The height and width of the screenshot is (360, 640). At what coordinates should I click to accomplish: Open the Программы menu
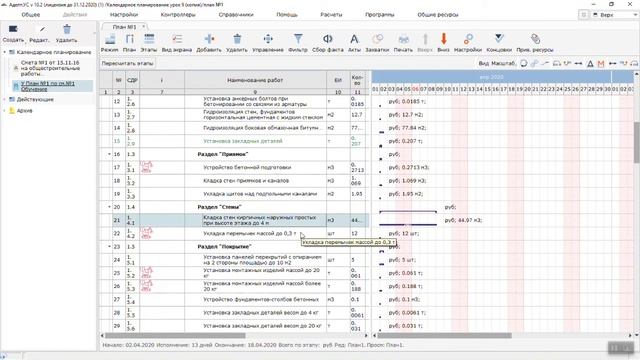[x=380, y=15]
